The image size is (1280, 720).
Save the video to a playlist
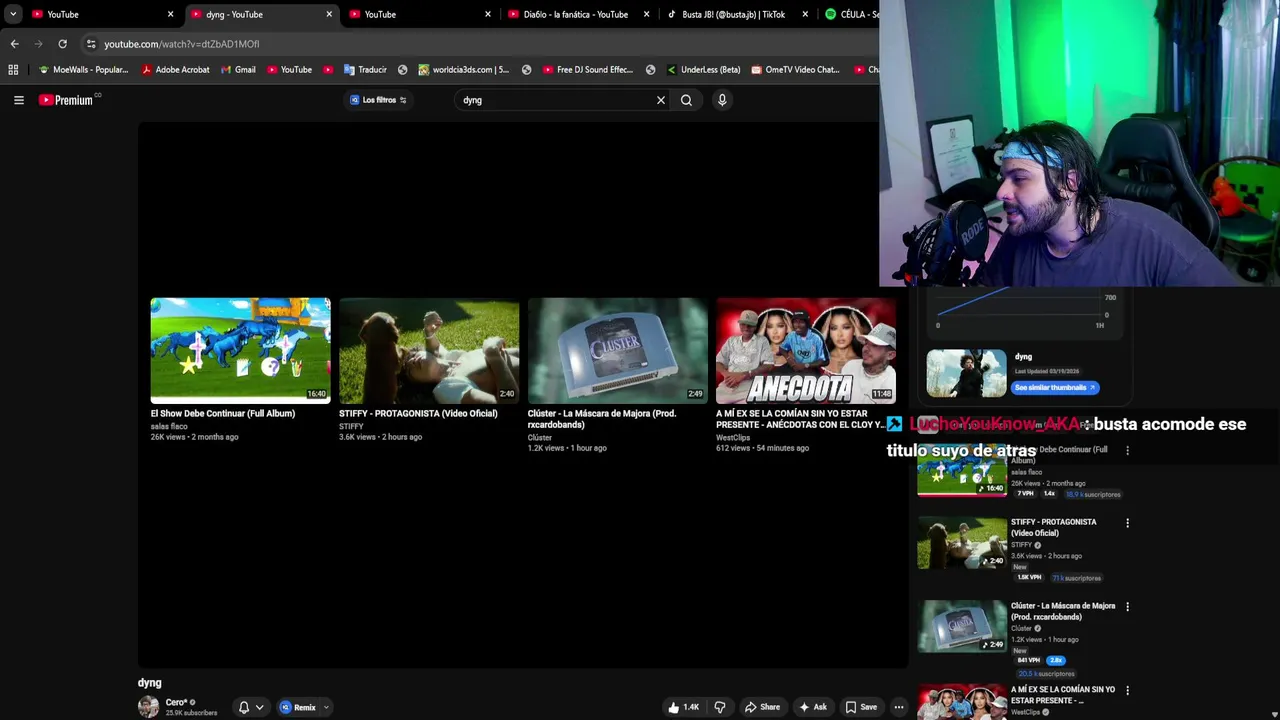tap(861, 707)
